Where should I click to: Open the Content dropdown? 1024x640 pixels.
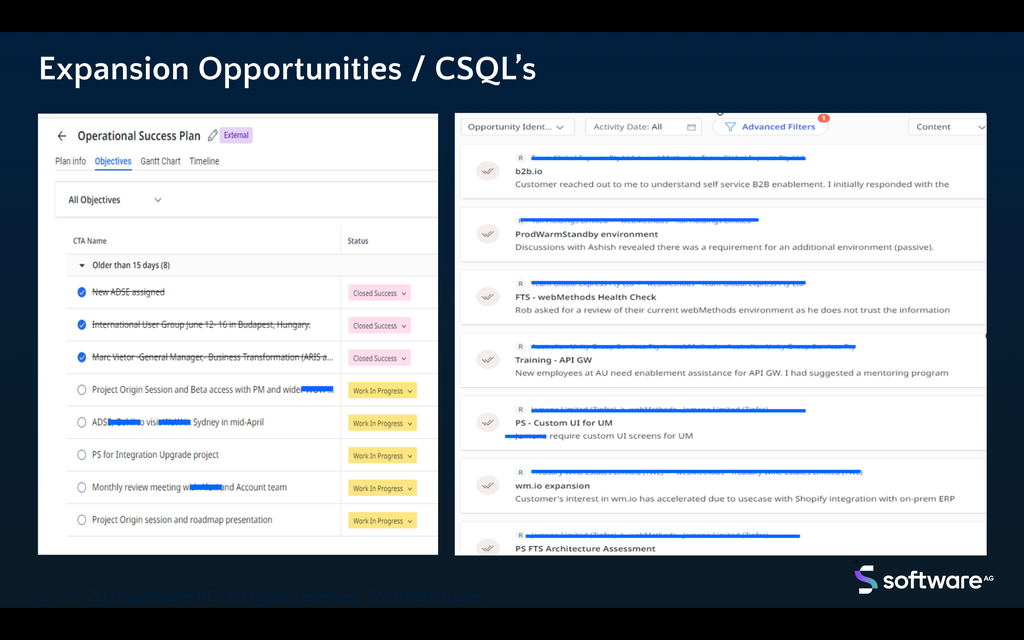948,127
